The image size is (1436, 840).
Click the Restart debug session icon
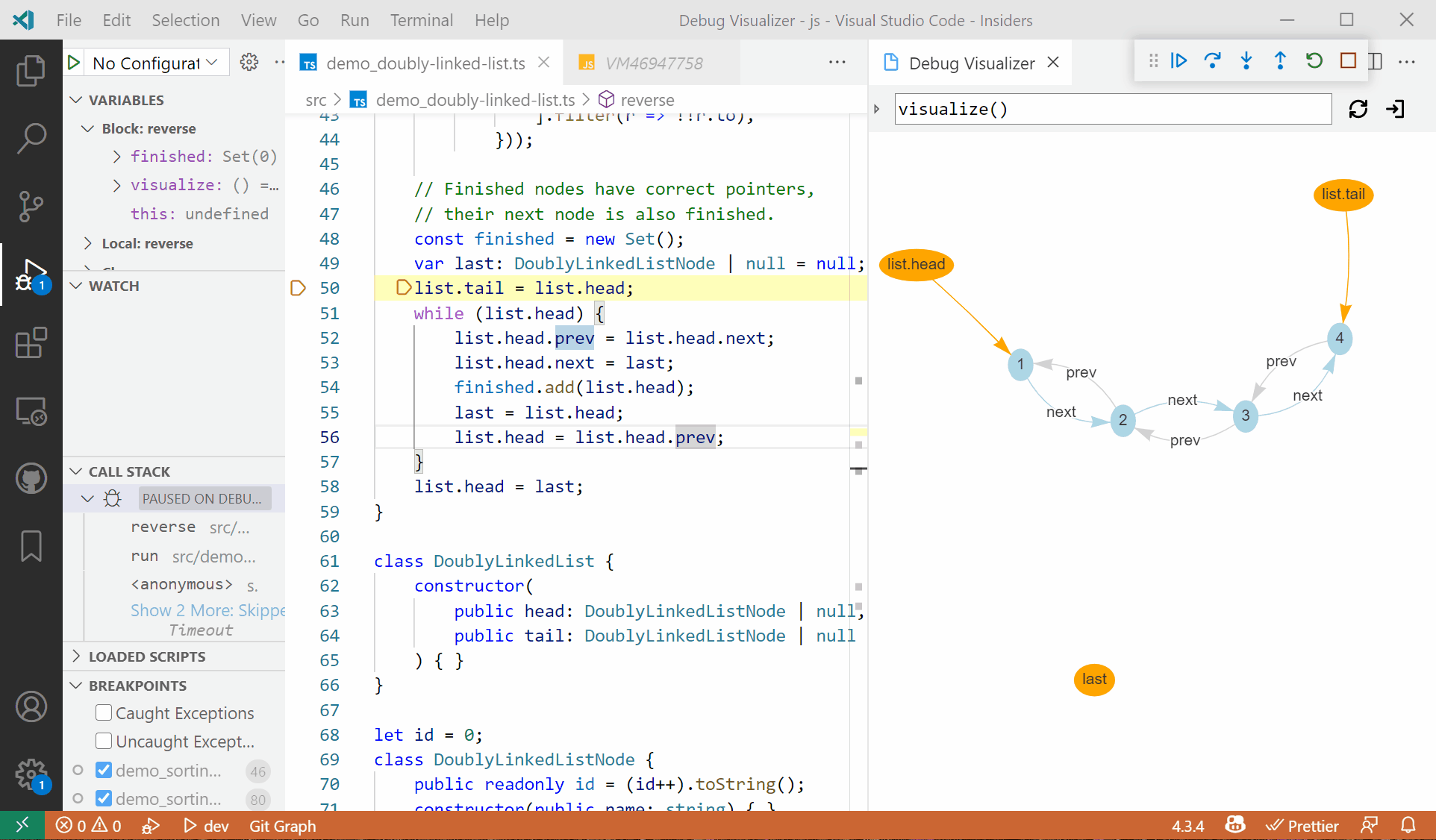click(1314, 61)
